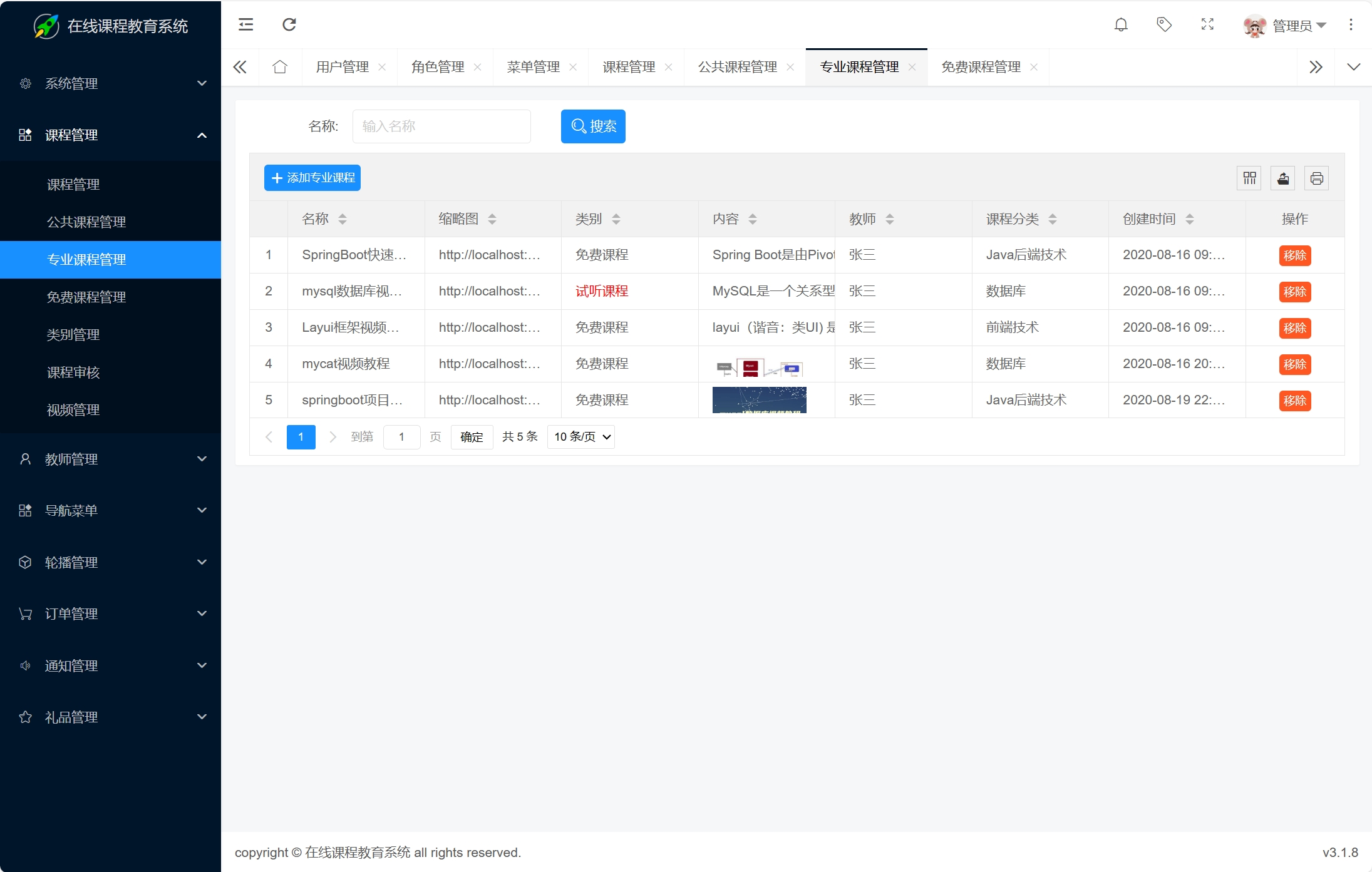Switch to 免费课程管理 tab
Viewport: 1372px width, 872px height.
(981, 67)
